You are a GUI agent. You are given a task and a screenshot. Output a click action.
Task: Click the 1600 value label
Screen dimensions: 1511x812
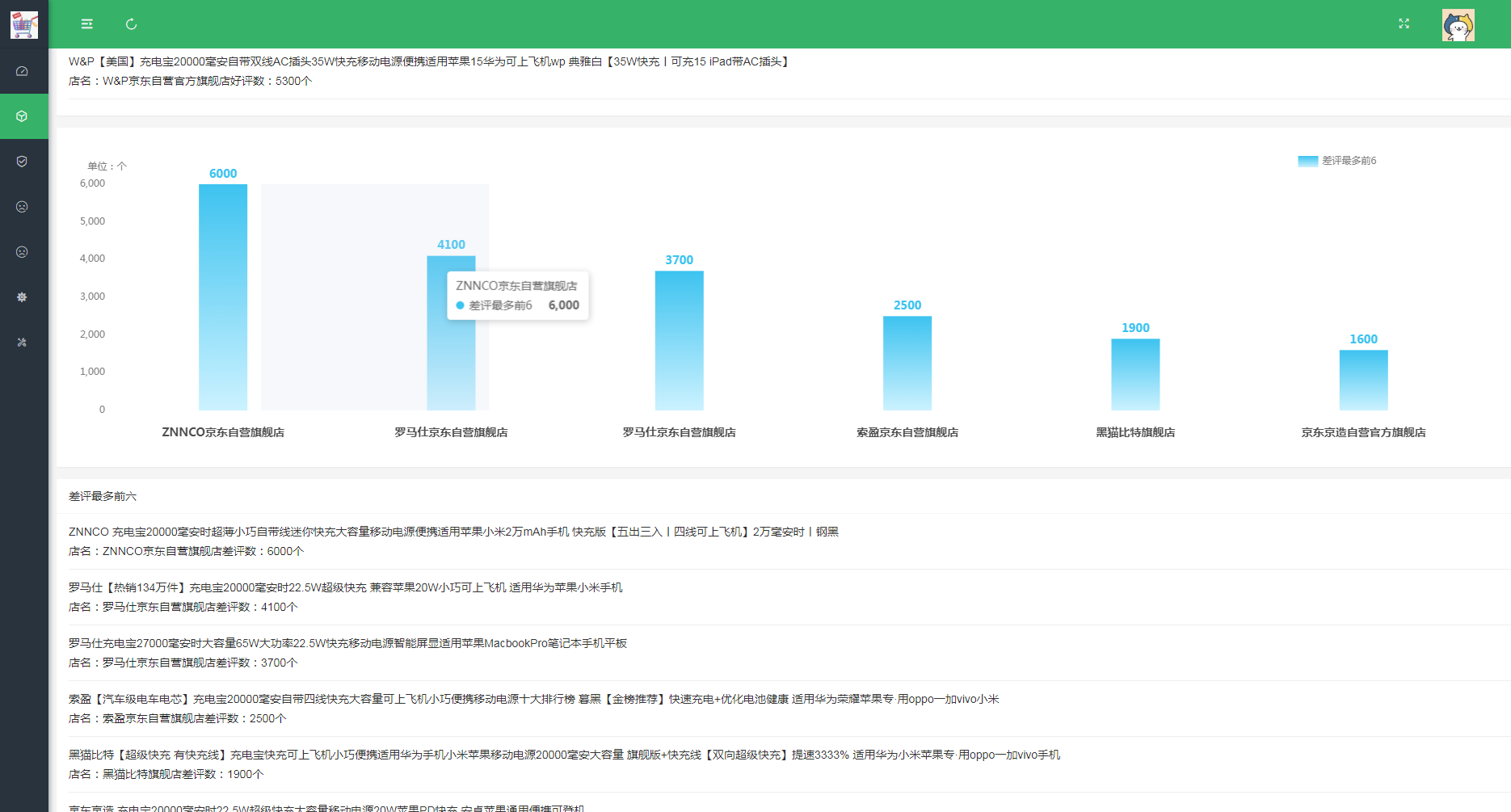coord(1363,339)
